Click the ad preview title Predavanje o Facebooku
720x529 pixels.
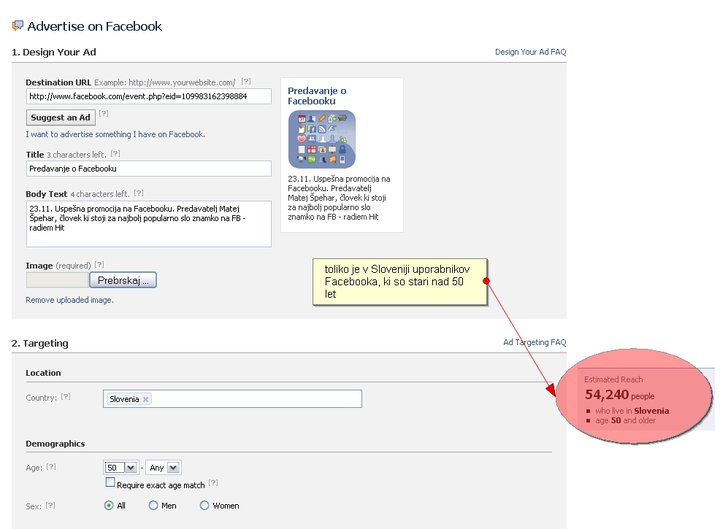[x=317, y=96]
